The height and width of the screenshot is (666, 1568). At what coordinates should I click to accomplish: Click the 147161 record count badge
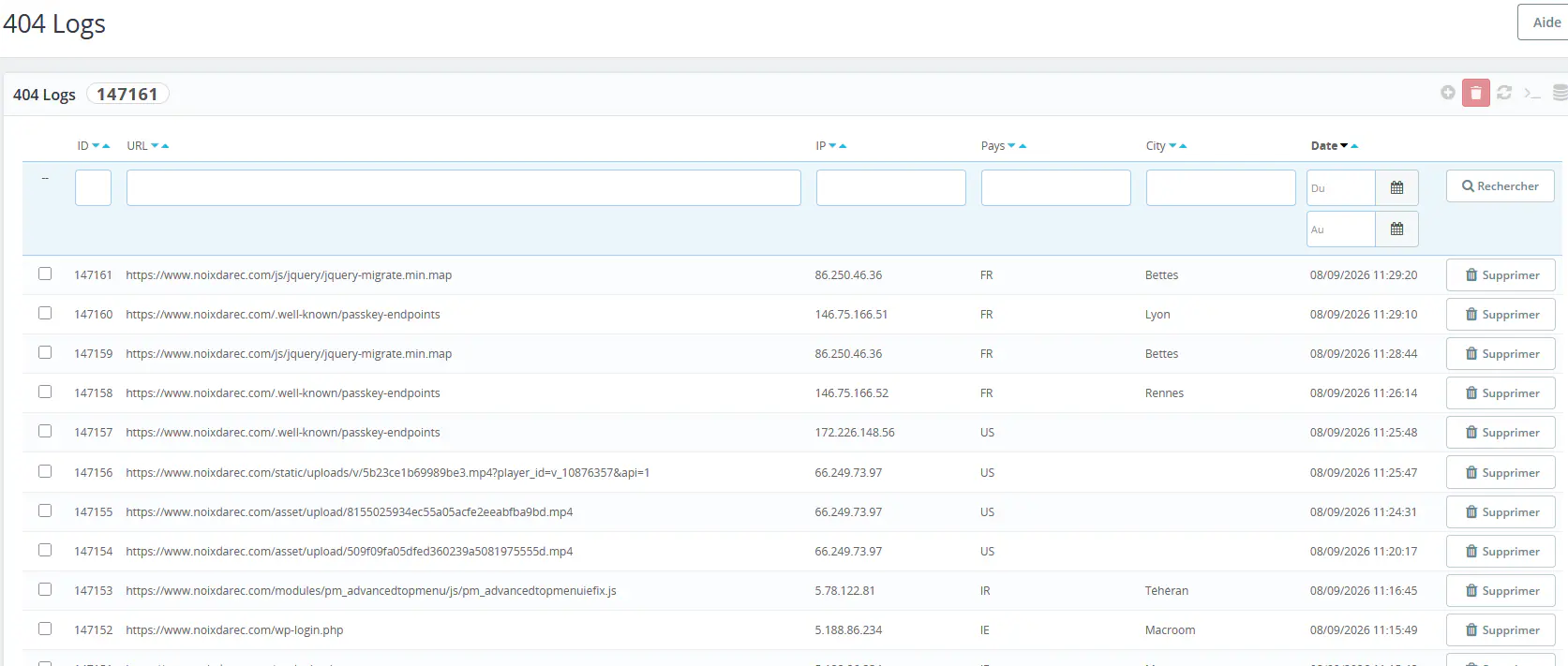pos(127,94)
